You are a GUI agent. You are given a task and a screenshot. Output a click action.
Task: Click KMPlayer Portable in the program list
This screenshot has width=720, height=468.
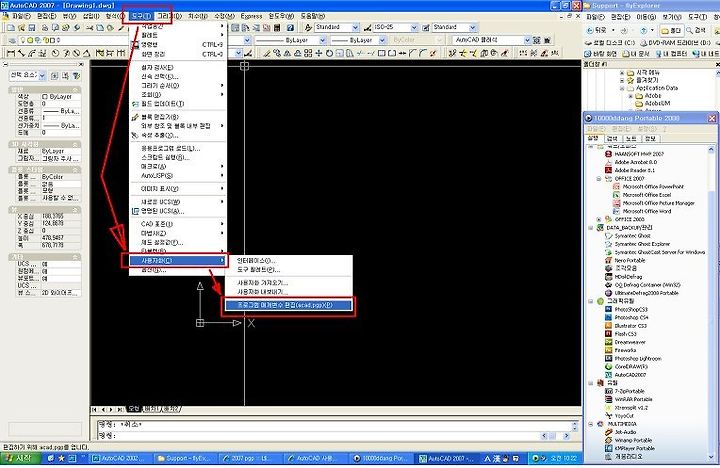630,448
